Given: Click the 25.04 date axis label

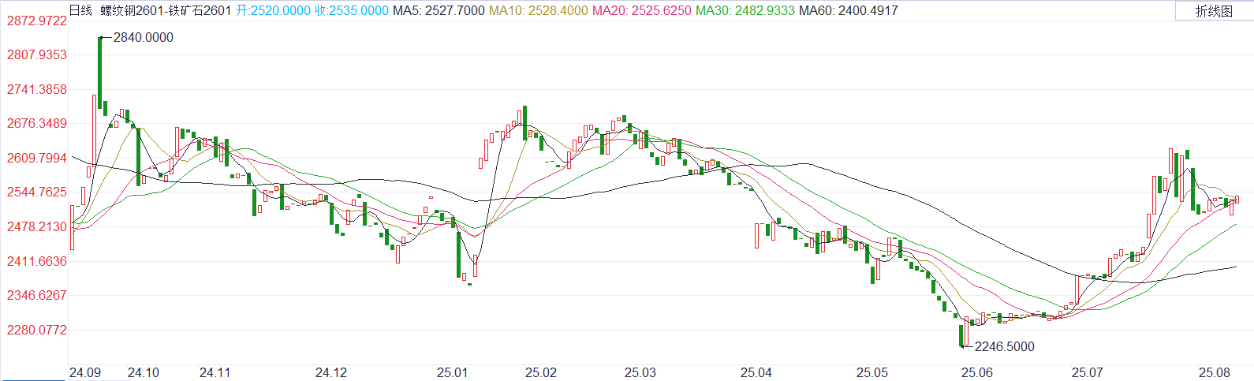Looking at the screenshot, I should pyautogui.click(x=756, y=372).
